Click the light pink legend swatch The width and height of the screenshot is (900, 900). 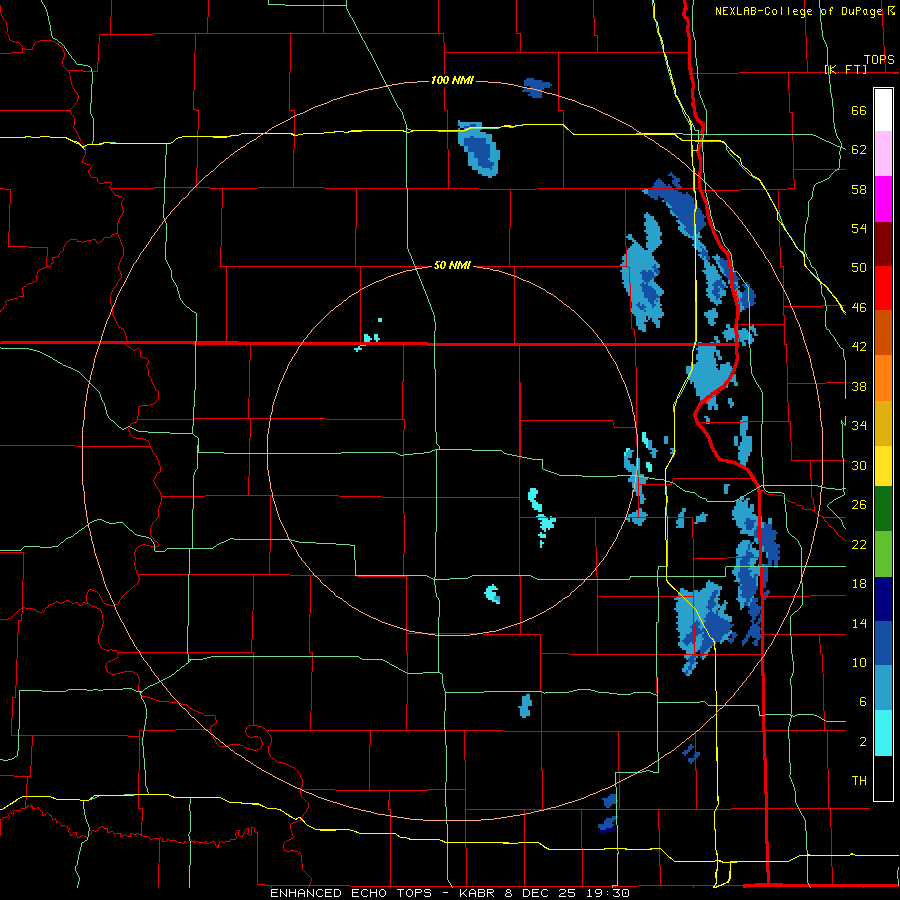click(x=883, y=153)
